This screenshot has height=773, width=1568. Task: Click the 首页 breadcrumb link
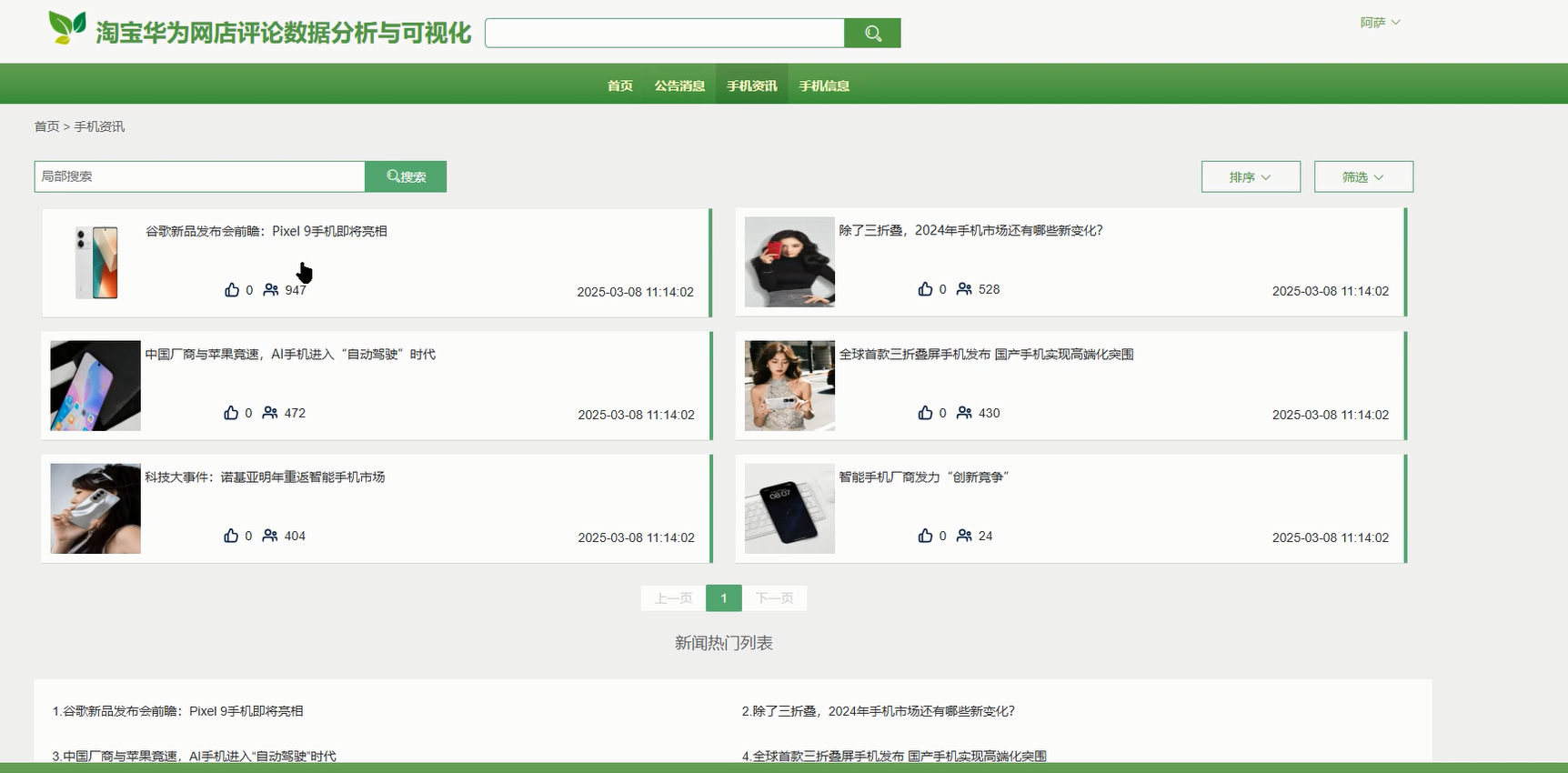(x=47, y=126)
